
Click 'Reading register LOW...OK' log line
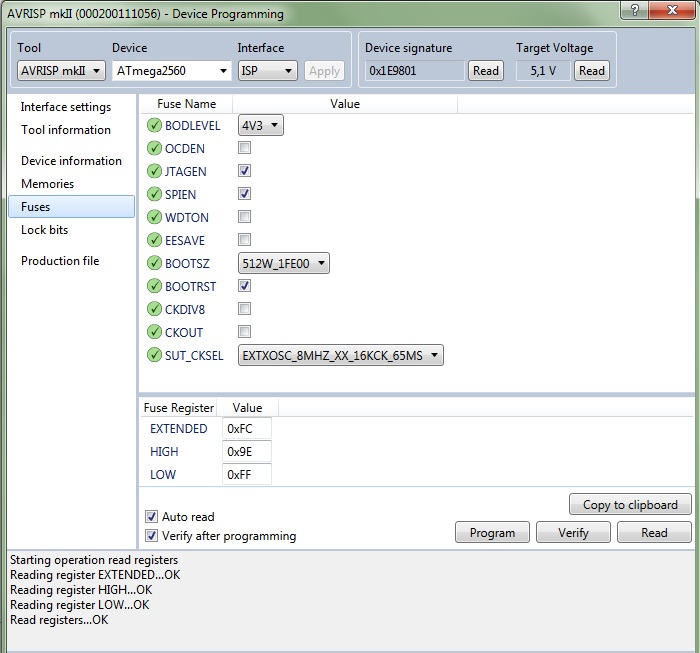point(79,605)
